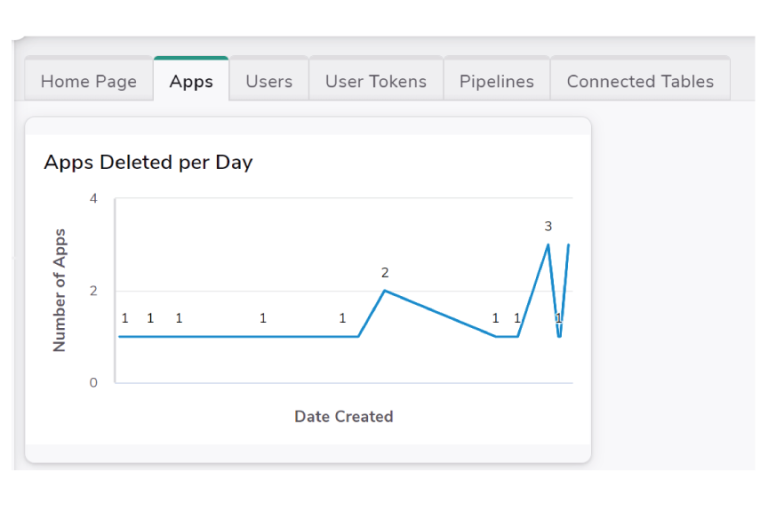Click the y-axis tick value 4

pyautogui.click(x=94, y=199)
